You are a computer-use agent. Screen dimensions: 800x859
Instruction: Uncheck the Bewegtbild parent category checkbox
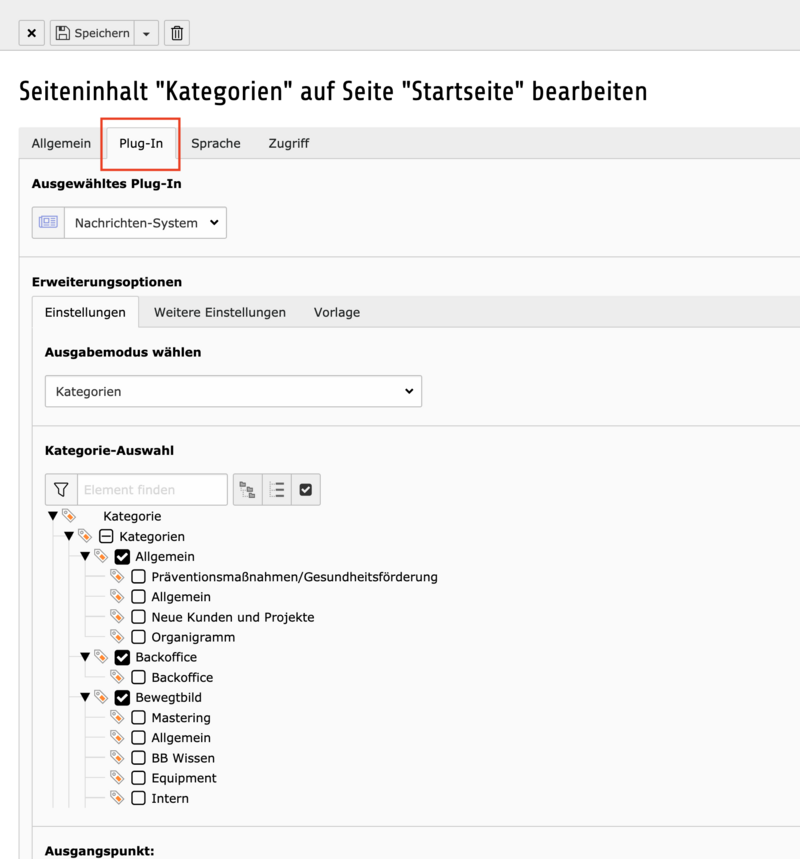pyautogui.click(x=123, y=697)
